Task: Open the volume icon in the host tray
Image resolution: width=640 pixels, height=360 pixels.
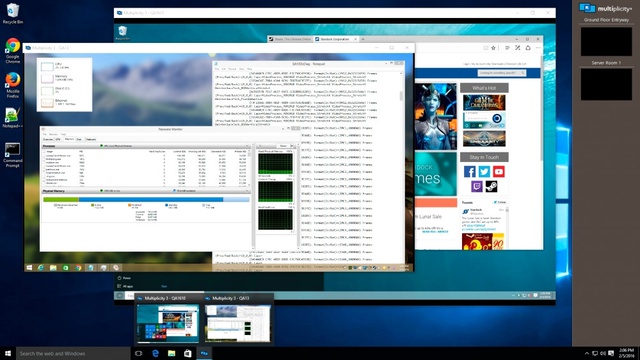Action: (x=603, y=353)
